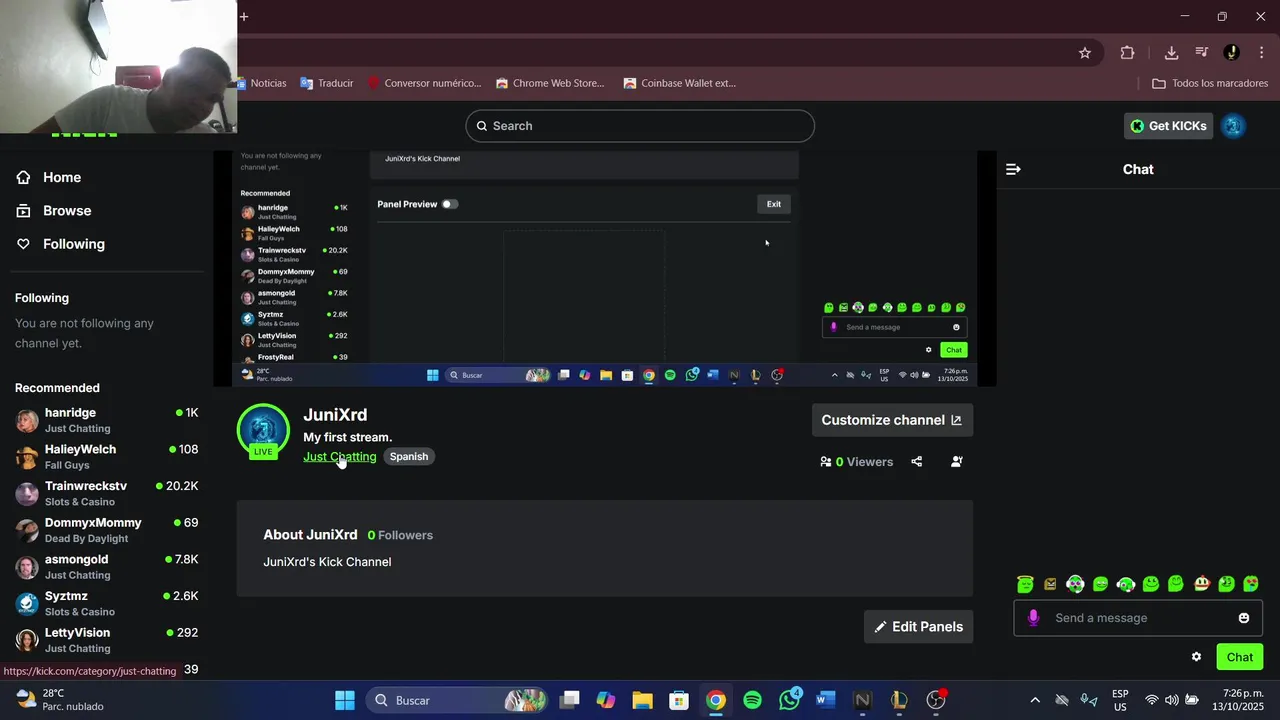Go to Home in the sidebar

(x=62, y=177)
